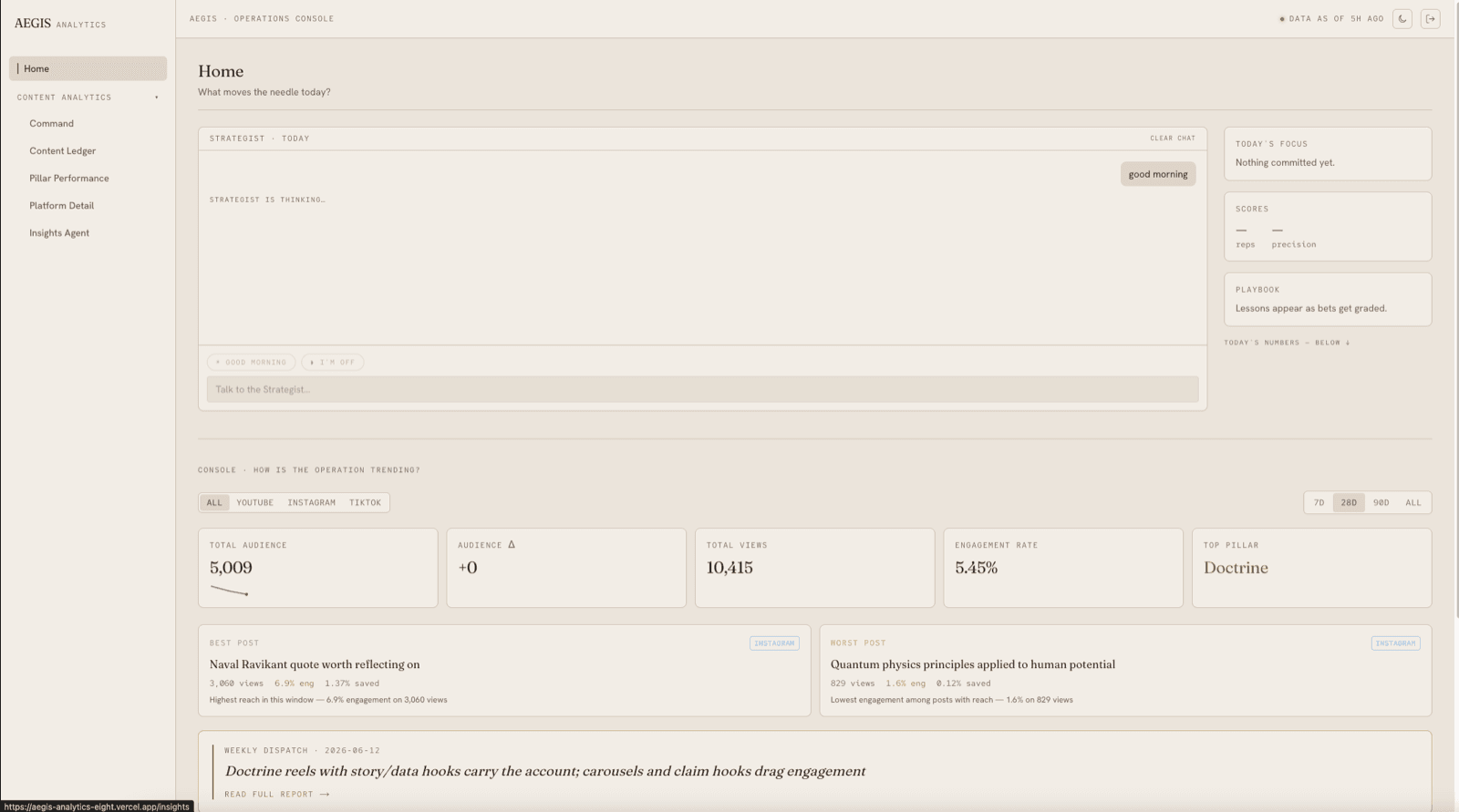The height and width of the screenshot is (812, 1459).
Task: Filter console by YouTube
Action: pyautogui.click(x=254, y=502)
